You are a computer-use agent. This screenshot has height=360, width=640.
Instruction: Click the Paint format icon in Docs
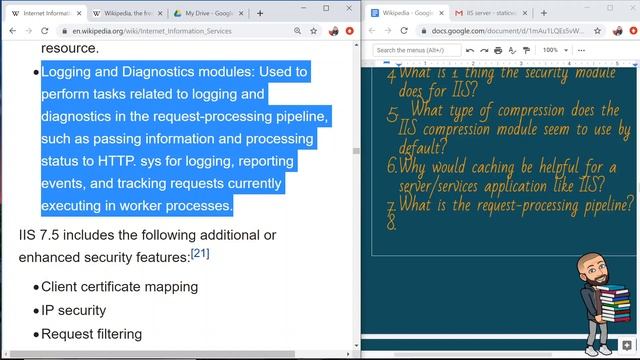(527, 51)
